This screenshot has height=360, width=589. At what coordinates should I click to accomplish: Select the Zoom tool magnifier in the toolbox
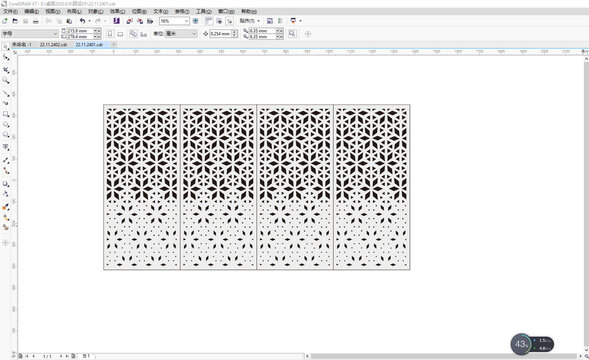coord(6,80)
